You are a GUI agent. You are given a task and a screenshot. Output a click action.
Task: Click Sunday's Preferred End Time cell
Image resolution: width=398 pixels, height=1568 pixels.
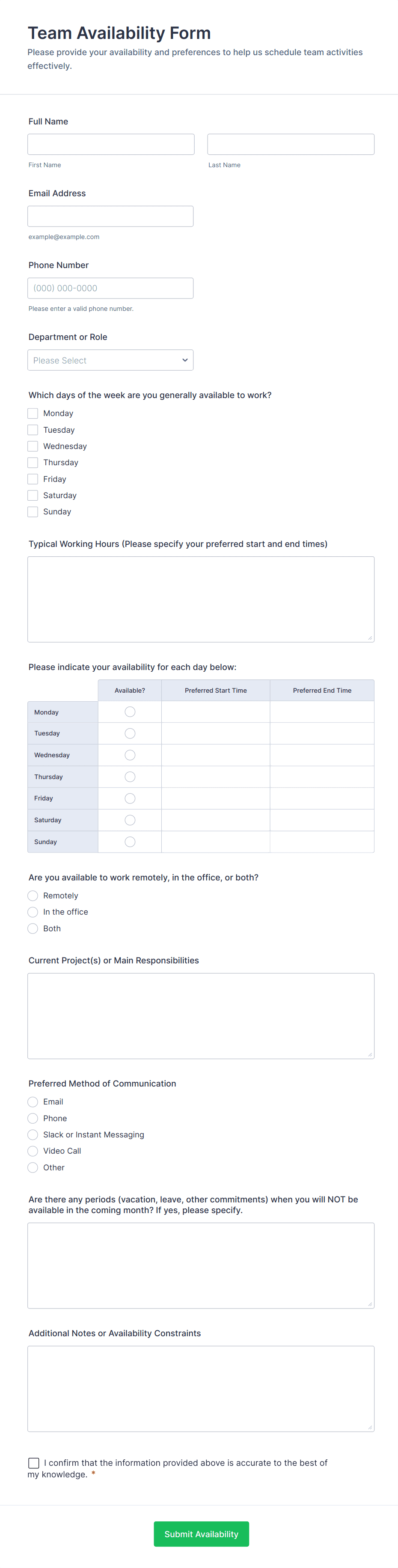[322, 842]
